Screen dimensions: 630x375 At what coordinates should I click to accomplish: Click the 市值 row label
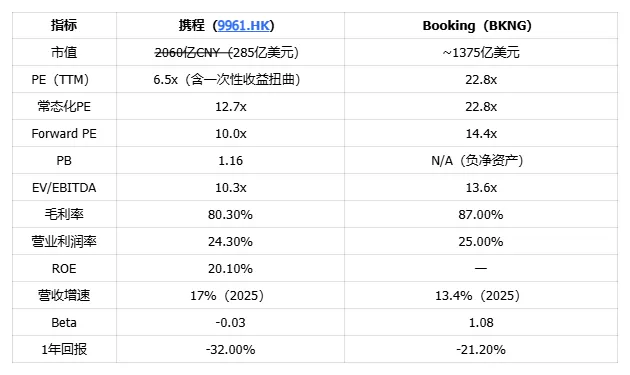coord(64,52)
